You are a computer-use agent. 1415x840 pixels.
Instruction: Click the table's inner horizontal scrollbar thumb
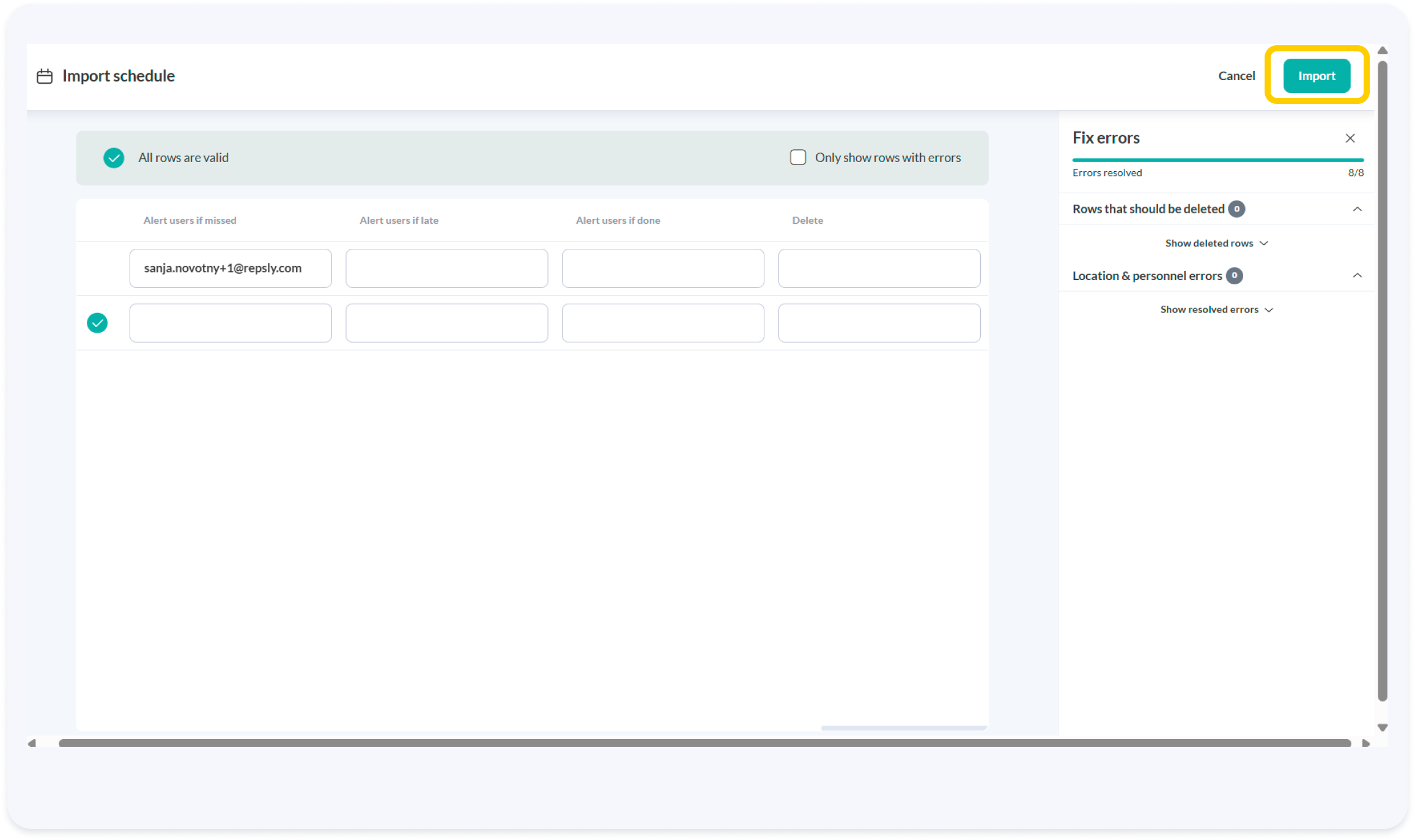(904, 728)
